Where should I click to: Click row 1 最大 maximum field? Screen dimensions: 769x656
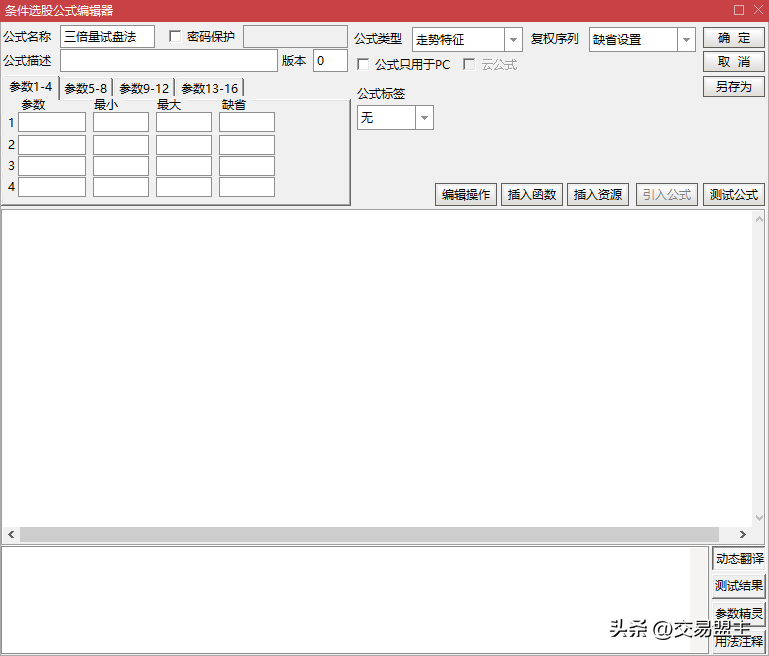tap(184, 122)
